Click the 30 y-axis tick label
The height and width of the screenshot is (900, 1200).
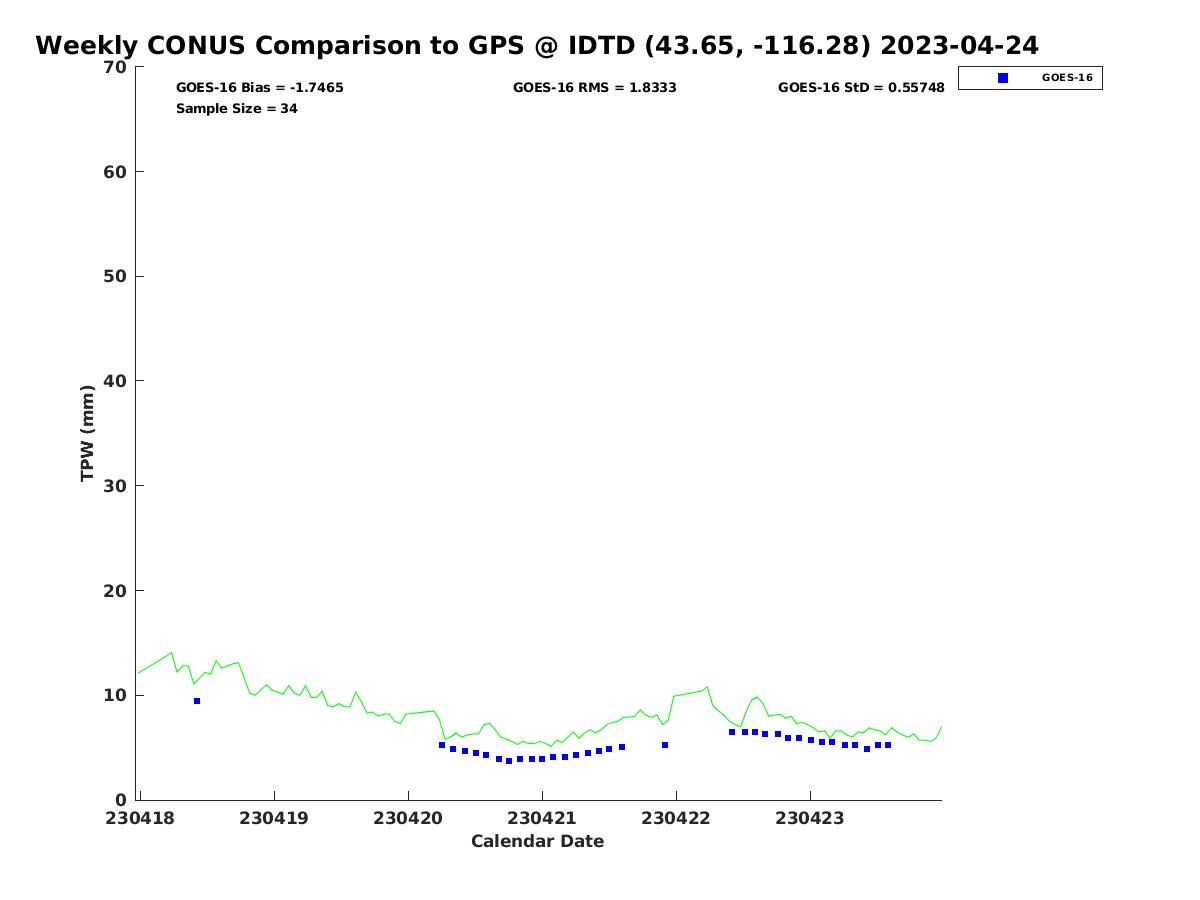(x=116, y=486)
